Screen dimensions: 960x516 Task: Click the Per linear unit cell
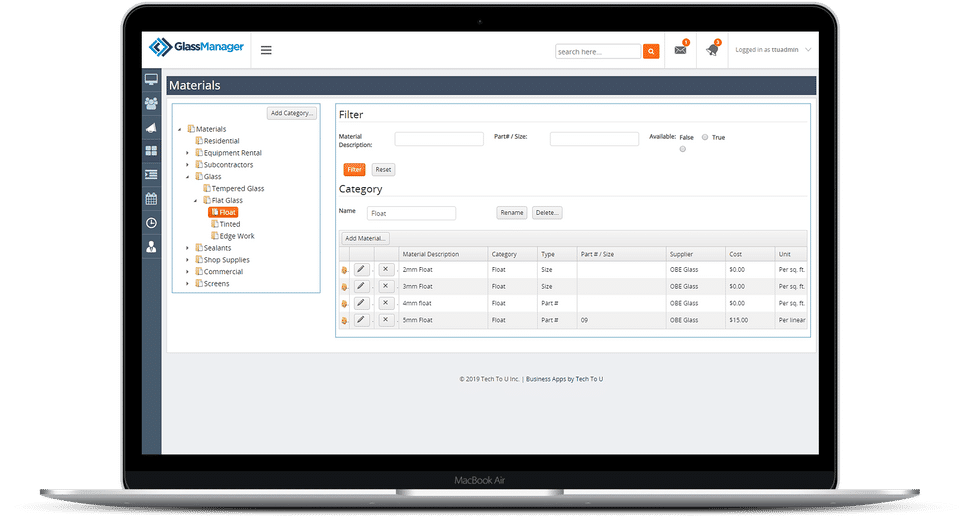pyautogui.click(x=792, y=320)
